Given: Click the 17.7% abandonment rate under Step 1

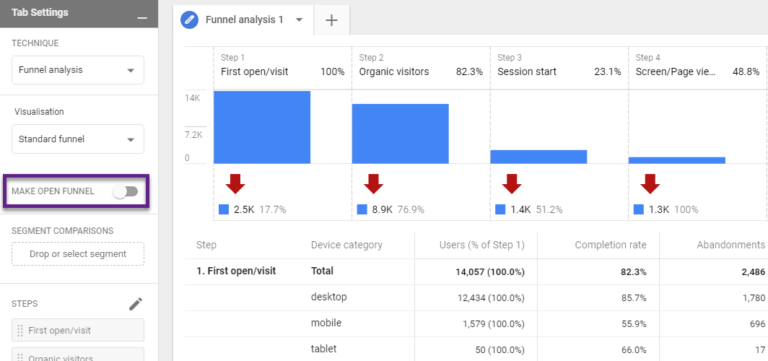Looking at the screenshot, I should pos(273,210).
